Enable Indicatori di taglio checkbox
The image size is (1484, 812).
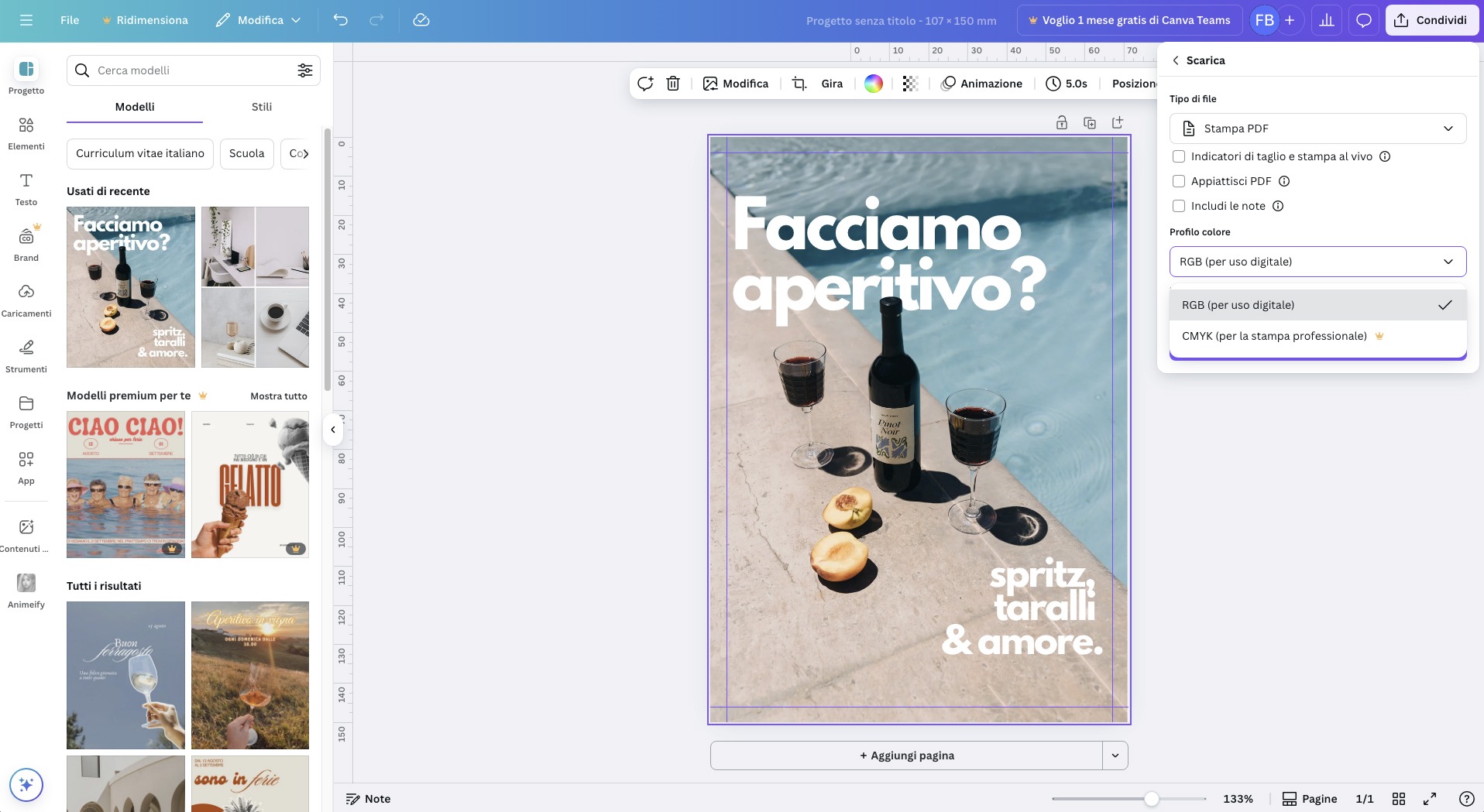pos(1179,156)
